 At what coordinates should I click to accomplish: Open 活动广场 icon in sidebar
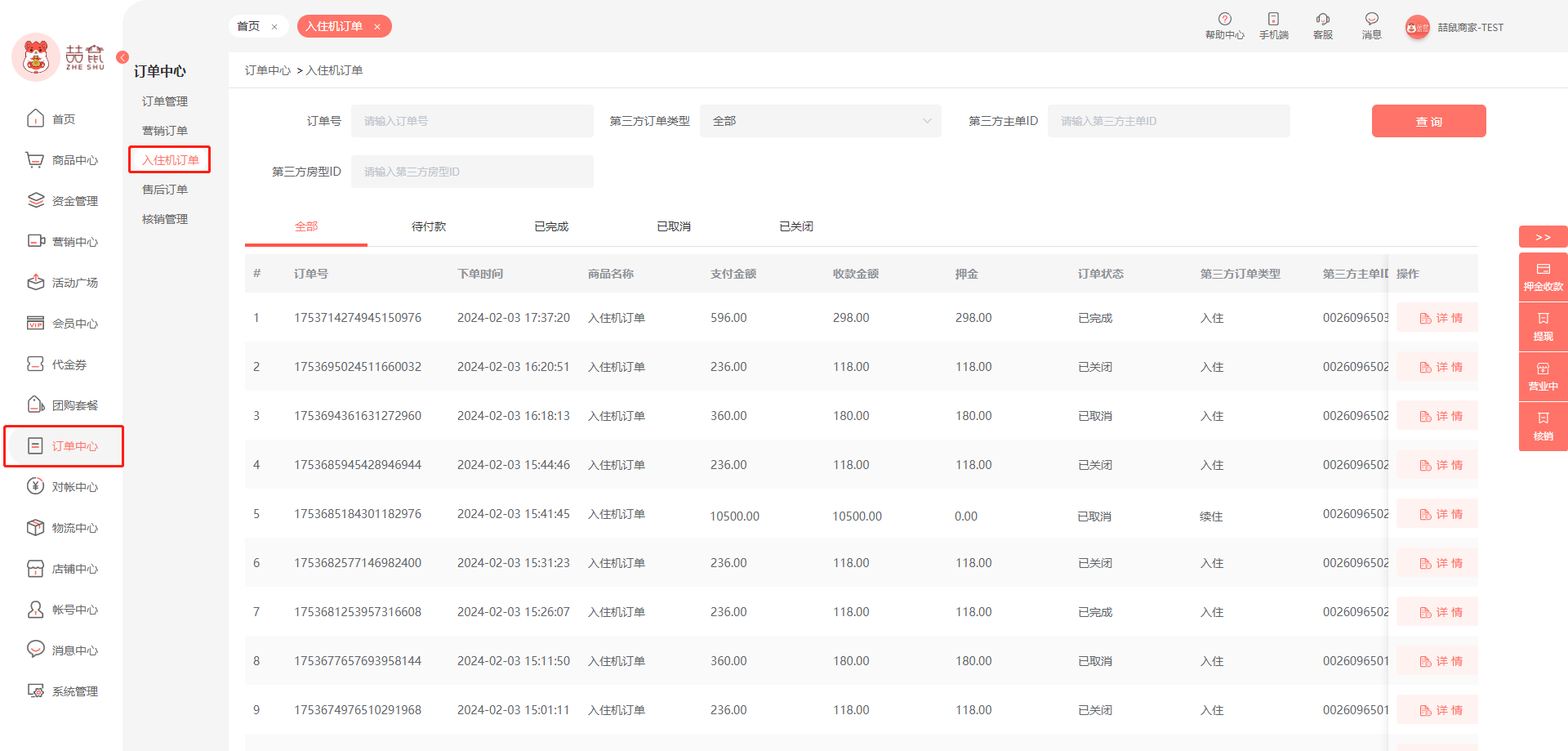click(35, 282)
